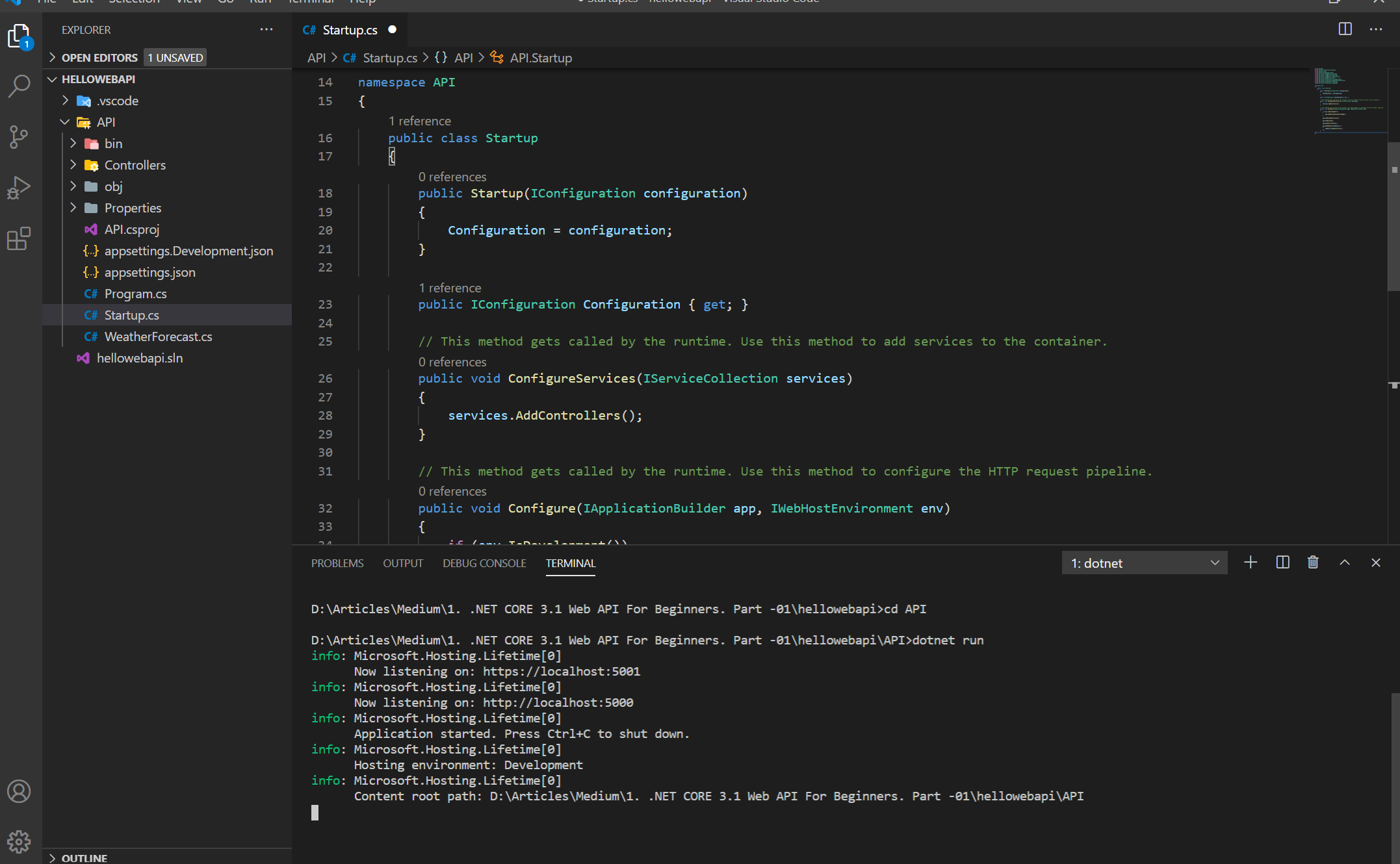The height and width of the screenshot is (864, 1400).
Task: Expand the OPEN EDITORS section
Action: pos(52,58)
